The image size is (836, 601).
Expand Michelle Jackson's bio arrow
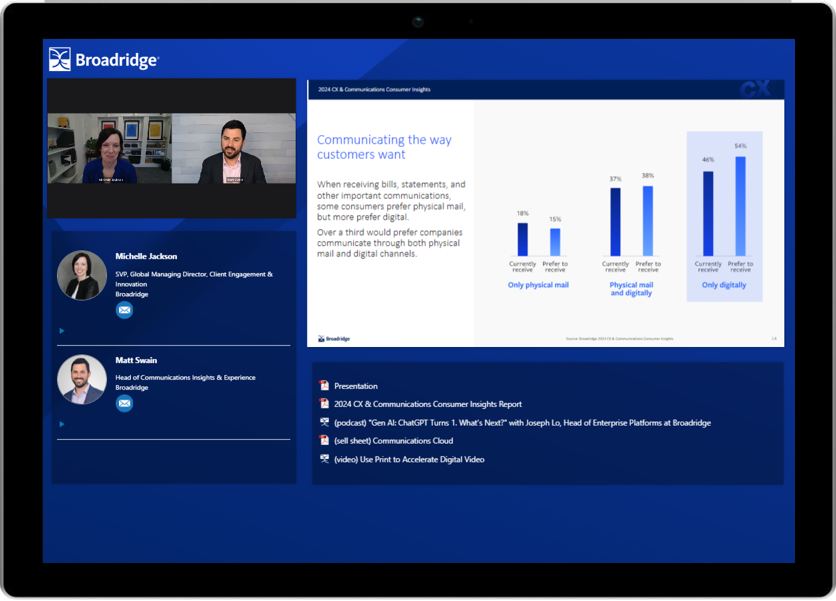(x=62, y=331)
